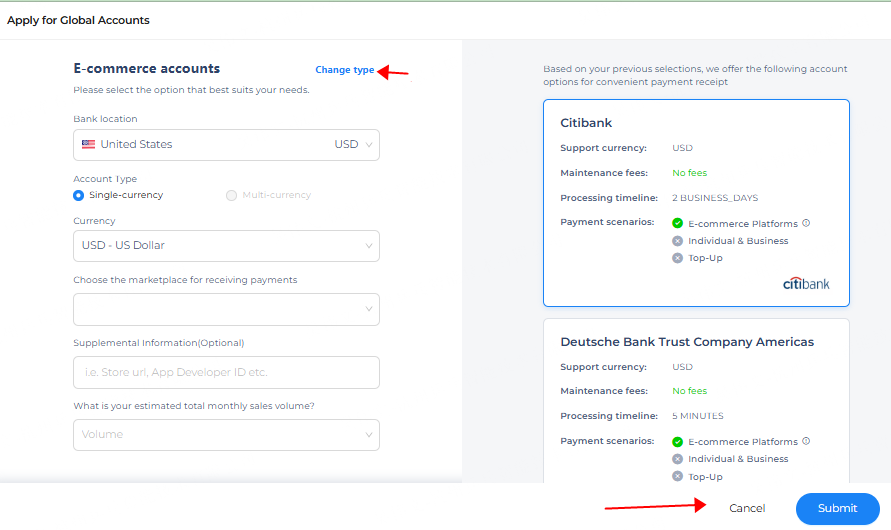
Task: Select the Single-currency radio button
Action: [79, 195]
